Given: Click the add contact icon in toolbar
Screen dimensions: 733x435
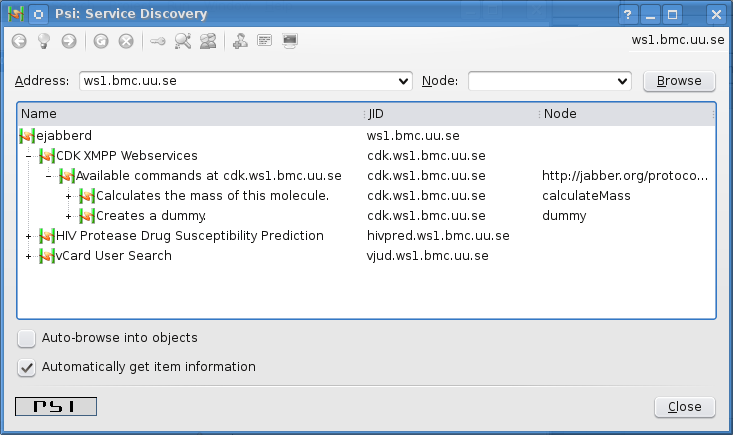Looking at the screenshot, I should pos(240,41).
